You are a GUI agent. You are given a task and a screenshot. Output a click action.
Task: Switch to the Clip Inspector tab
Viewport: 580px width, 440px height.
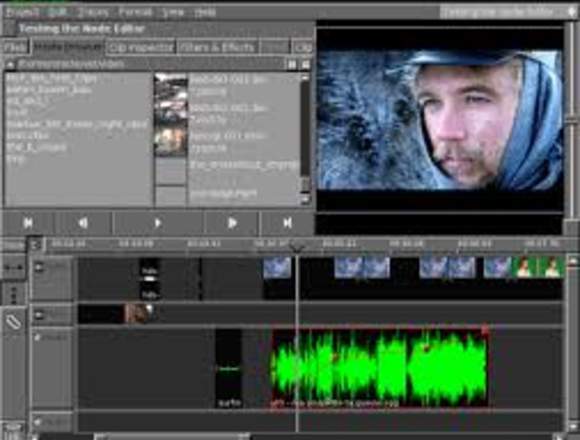coord(141,48)
